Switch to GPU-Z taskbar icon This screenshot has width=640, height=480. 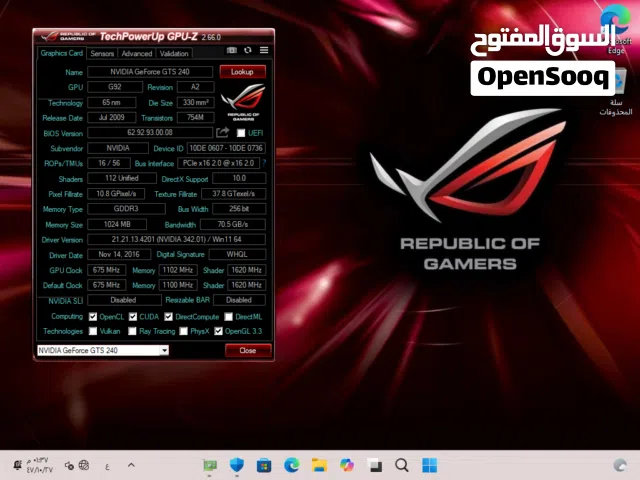210,465
